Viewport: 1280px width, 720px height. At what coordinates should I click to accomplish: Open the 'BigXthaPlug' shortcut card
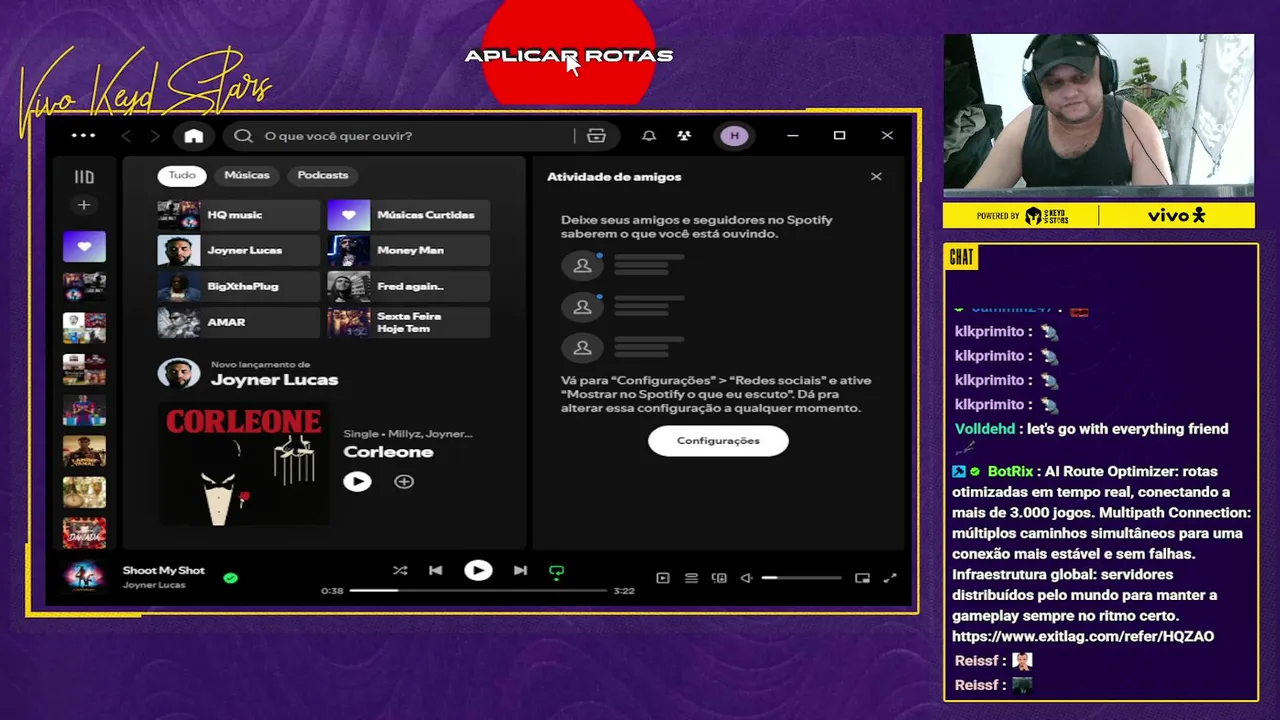pos(238,286)
